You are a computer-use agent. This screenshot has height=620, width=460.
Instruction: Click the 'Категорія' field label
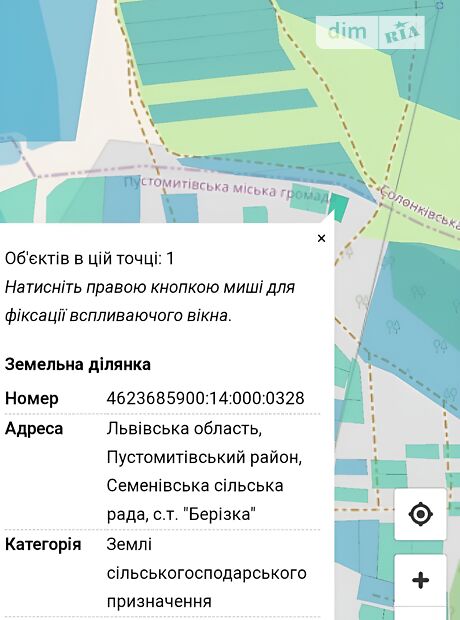(x=43, y=544)
